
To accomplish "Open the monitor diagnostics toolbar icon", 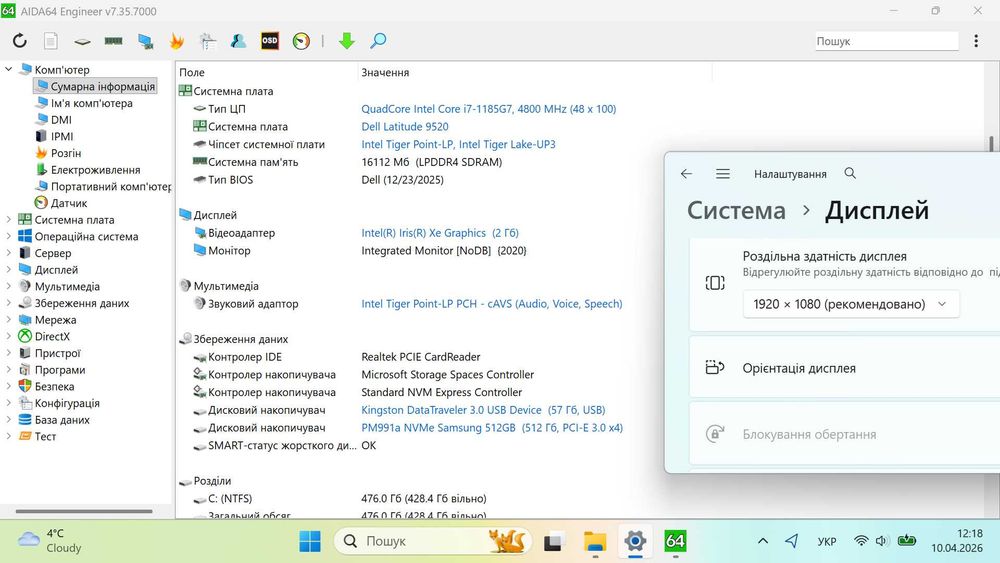I will [x=145, y=41].
